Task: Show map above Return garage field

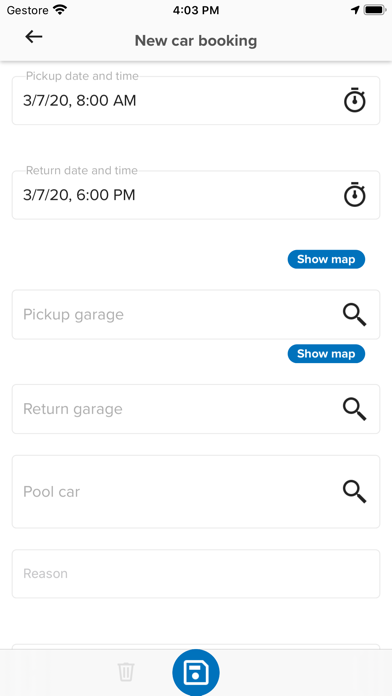Action: point(326,354)
